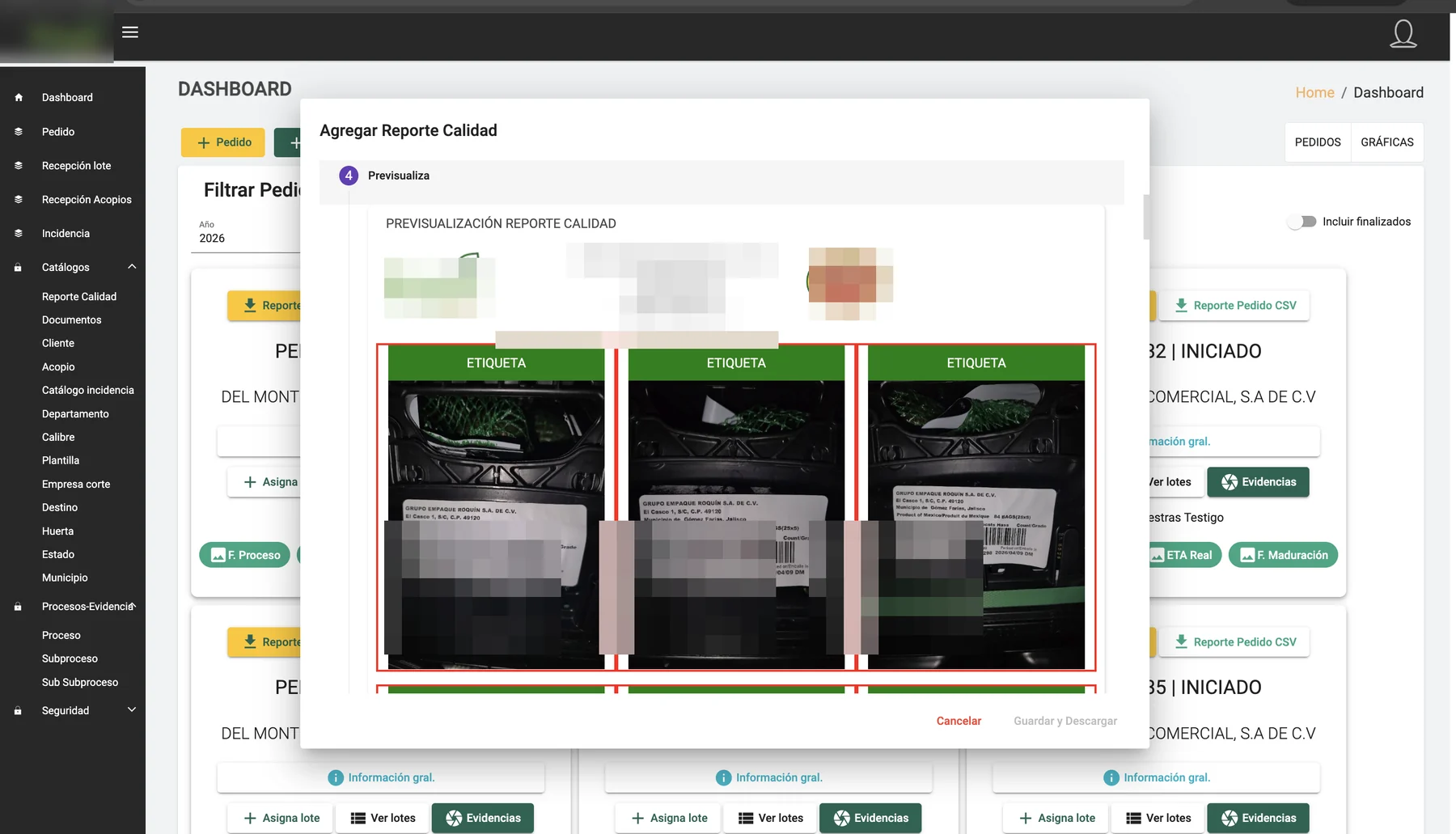The image size is (1456, 834).
Task: Click download icon in 35 INICIADO Reporte Pedido CSV
Action: click(x=1181, y=641)
